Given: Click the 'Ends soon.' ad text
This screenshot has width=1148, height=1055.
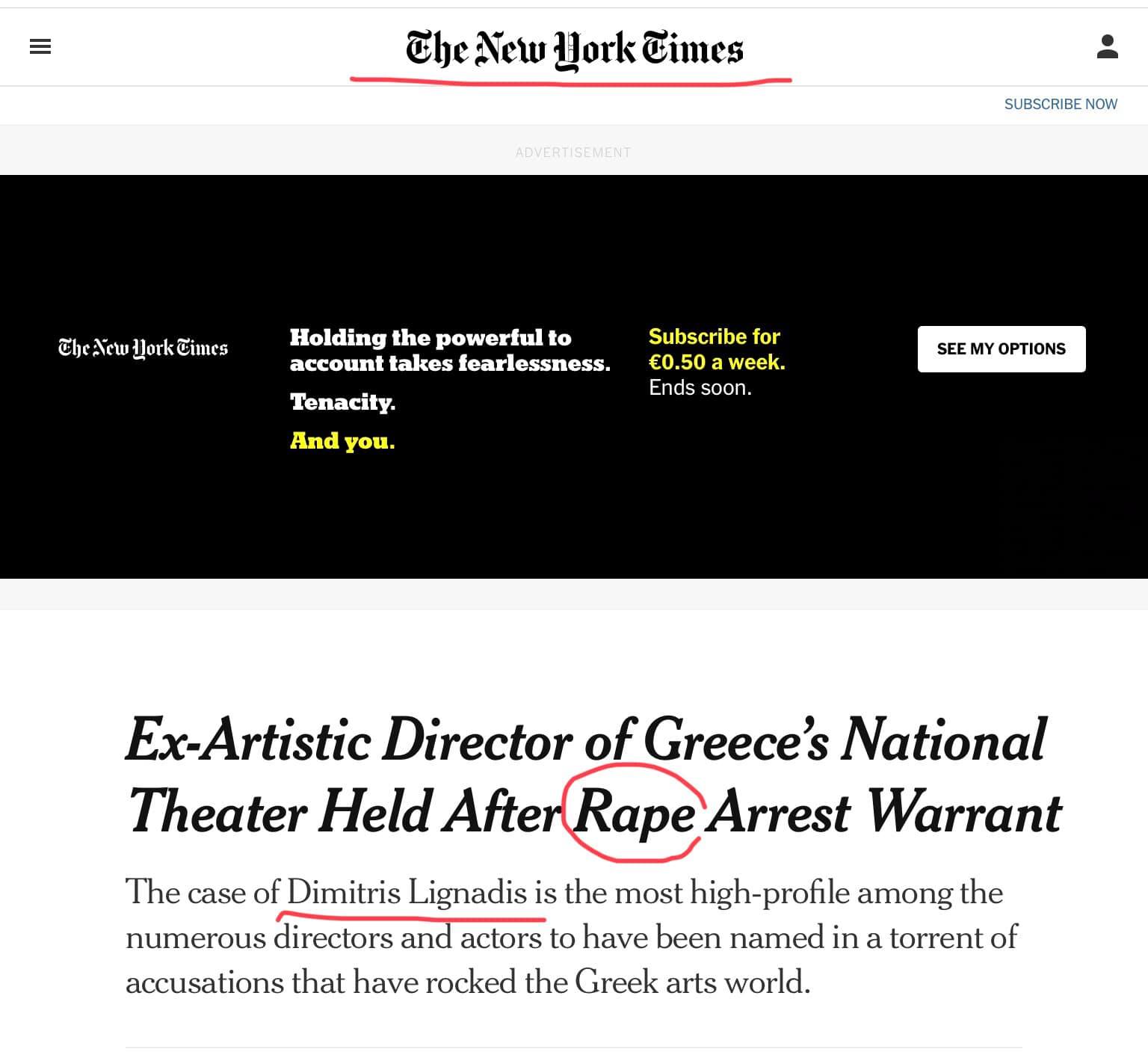Looking at the screenshot, I should (700, 388).
